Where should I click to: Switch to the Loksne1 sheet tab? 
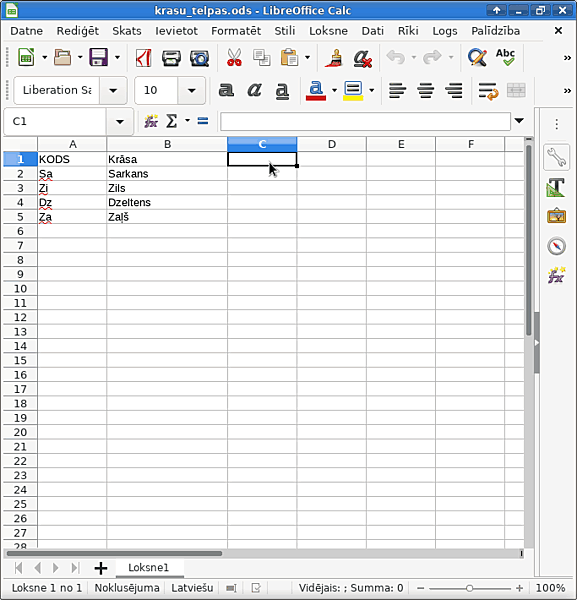point(148,567)
